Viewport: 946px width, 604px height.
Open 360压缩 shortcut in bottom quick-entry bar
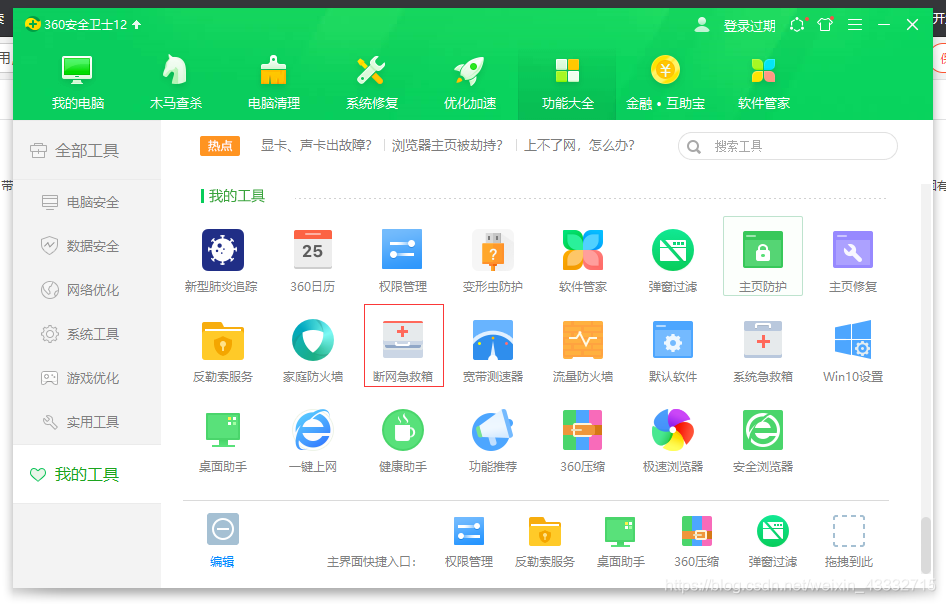[696, 541]
